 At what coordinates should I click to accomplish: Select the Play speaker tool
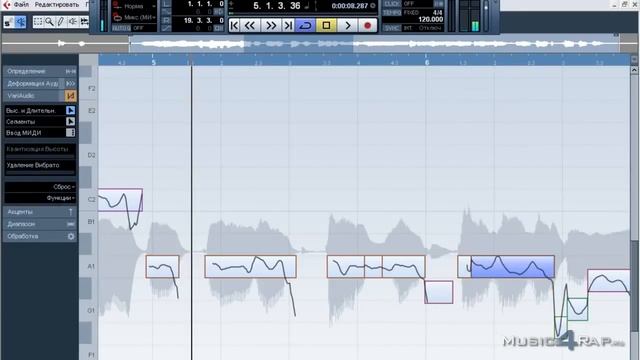point(72,21)
